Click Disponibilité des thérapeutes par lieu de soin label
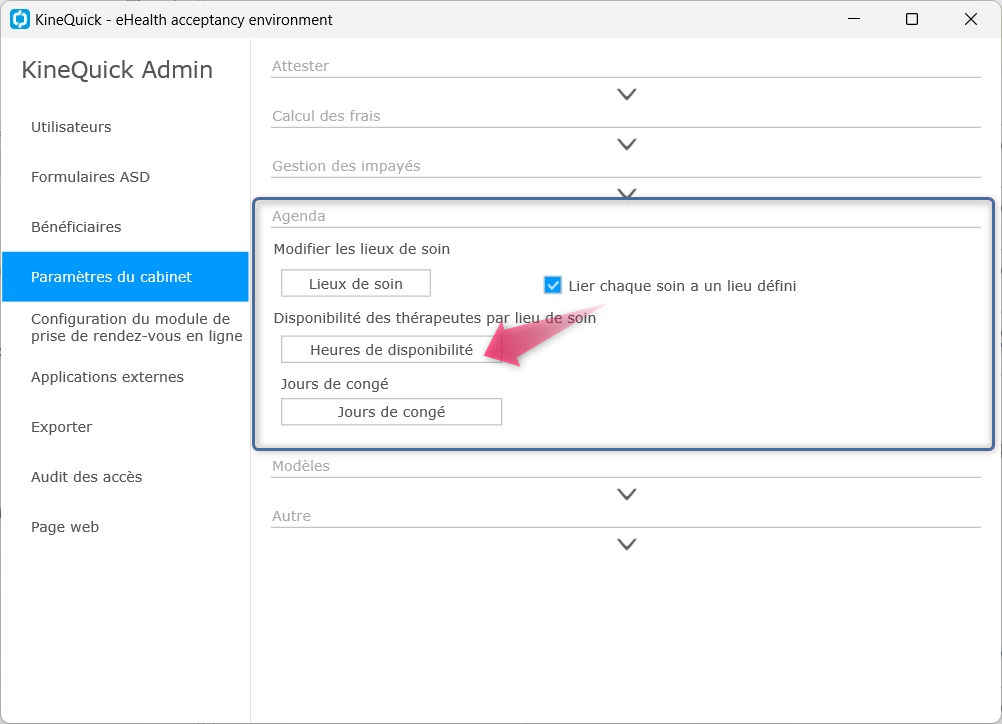The height and width of the screenshot is (724, 1002). [x=435, y=318]
